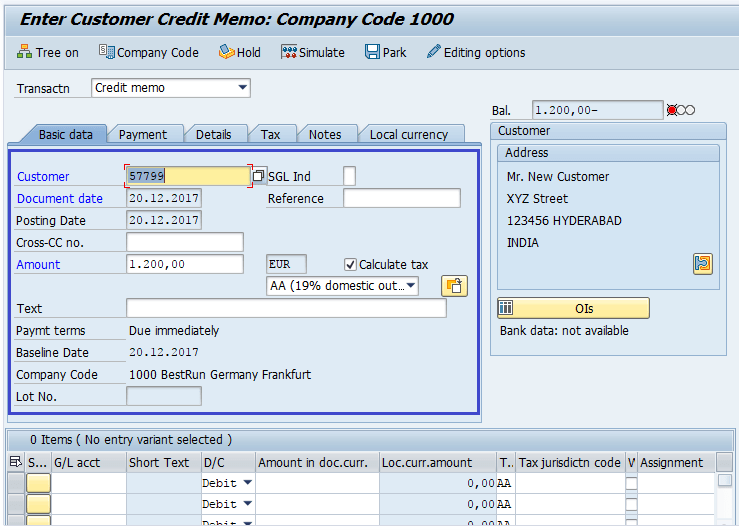Click the 'Bank data: not available' text
The image size is (739, 530).
564,331
